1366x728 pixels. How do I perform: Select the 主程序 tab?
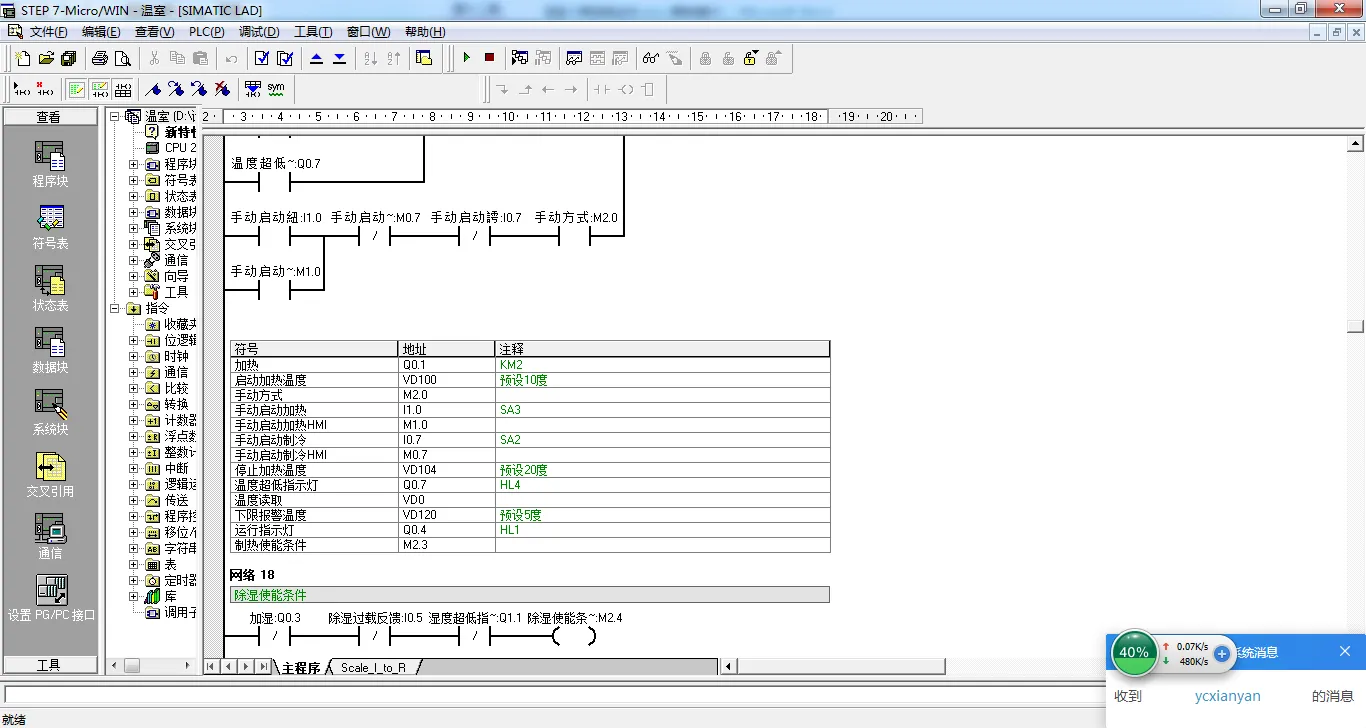click(x=301, y=667)
